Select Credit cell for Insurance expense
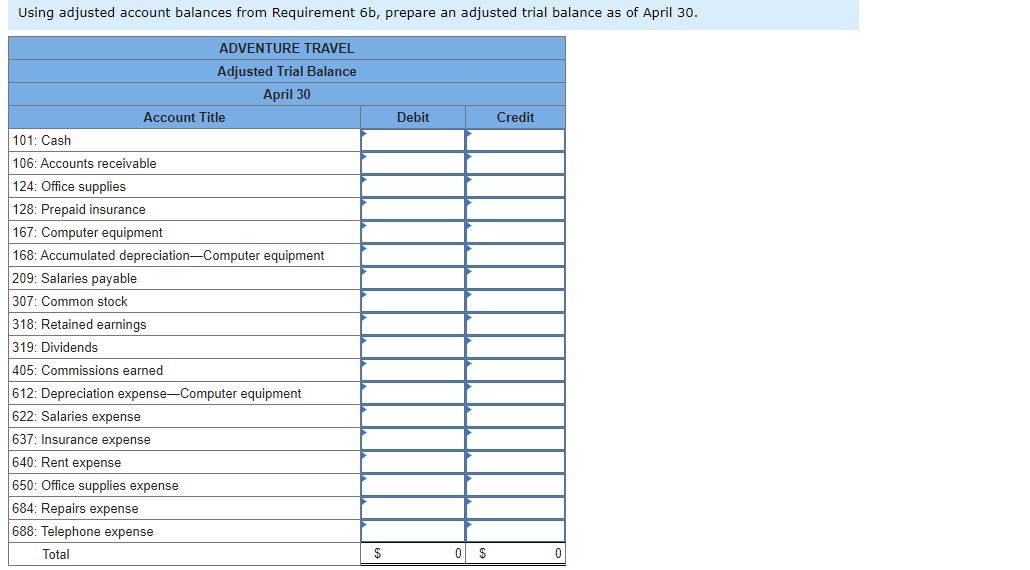The width and height of the screenshot is (1030, 570). pos(516,439)
